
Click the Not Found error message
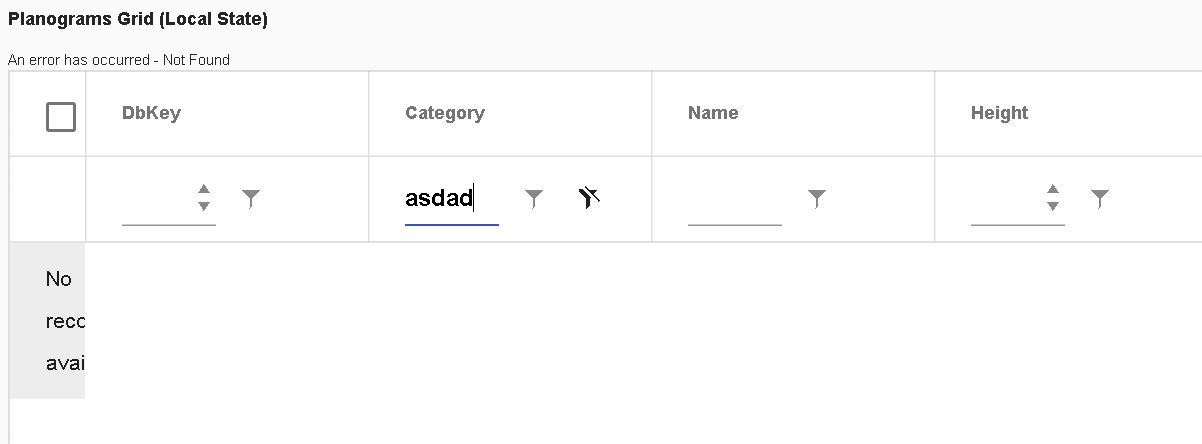point(119,60)
